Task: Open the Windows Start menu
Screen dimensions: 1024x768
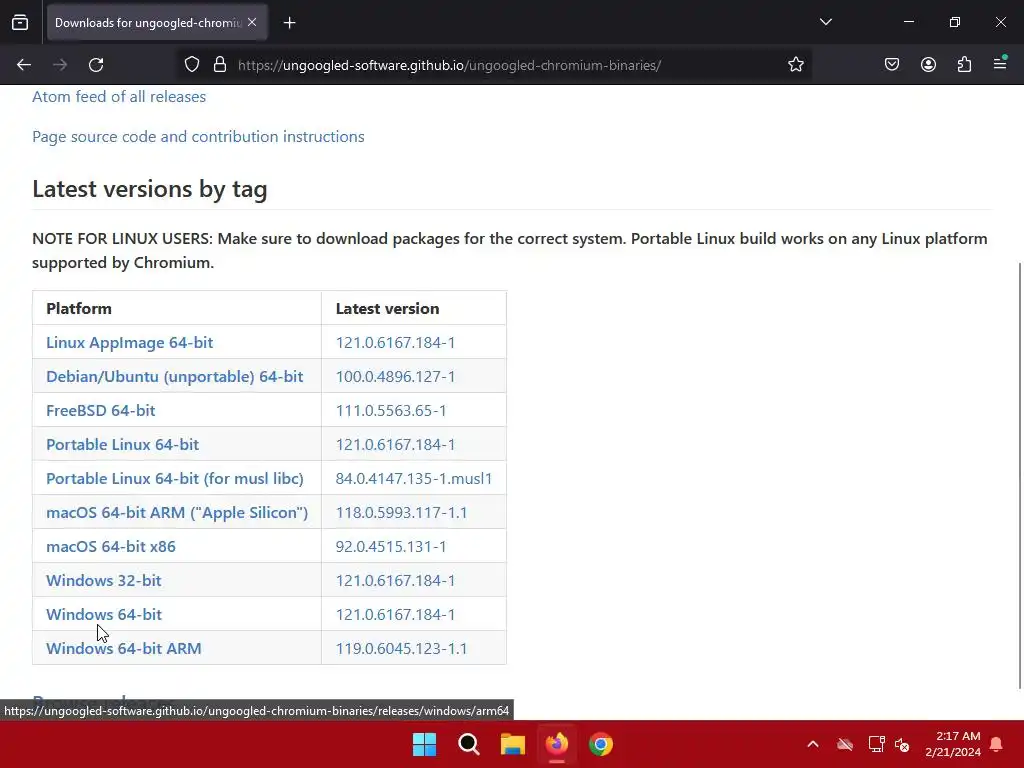Action: (x=424, y=744)
